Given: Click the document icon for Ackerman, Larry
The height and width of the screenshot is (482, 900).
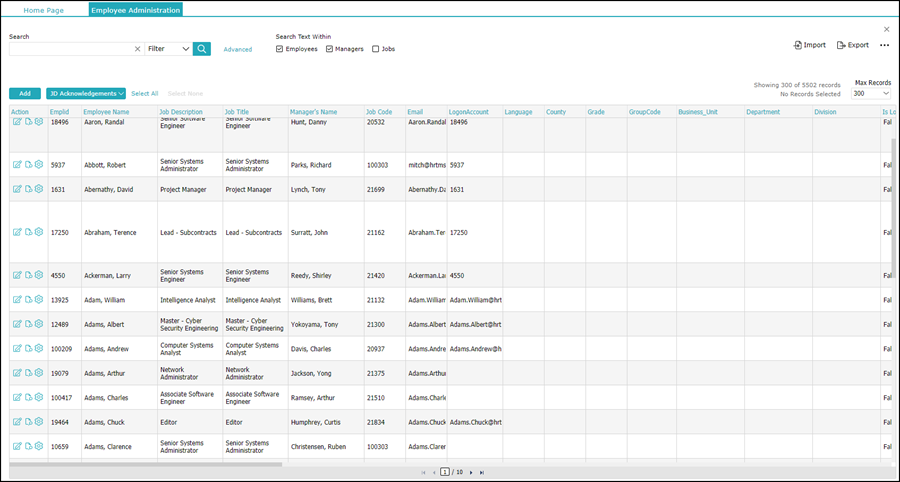Looking at the screenshot, I should [x=28, y=275].
